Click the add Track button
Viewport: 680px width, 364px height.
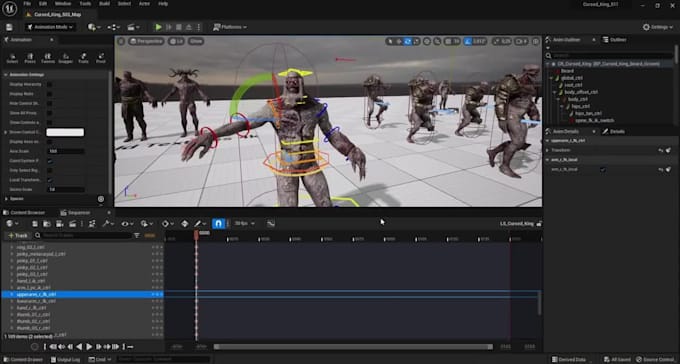pyautogui.click(x=17, y=236)
